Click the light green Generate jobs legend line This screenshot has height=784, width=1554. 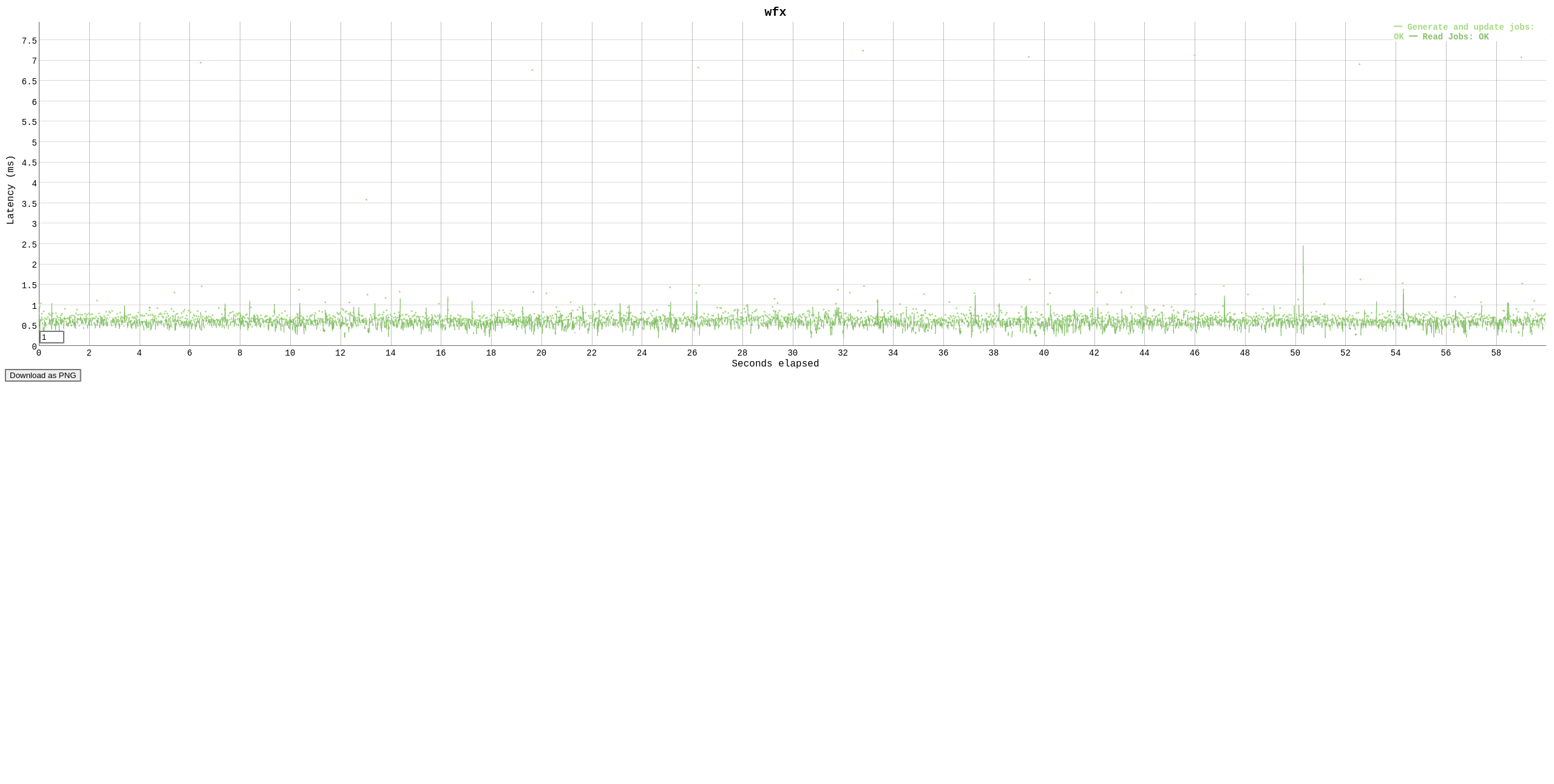[x=1398, y=27]
